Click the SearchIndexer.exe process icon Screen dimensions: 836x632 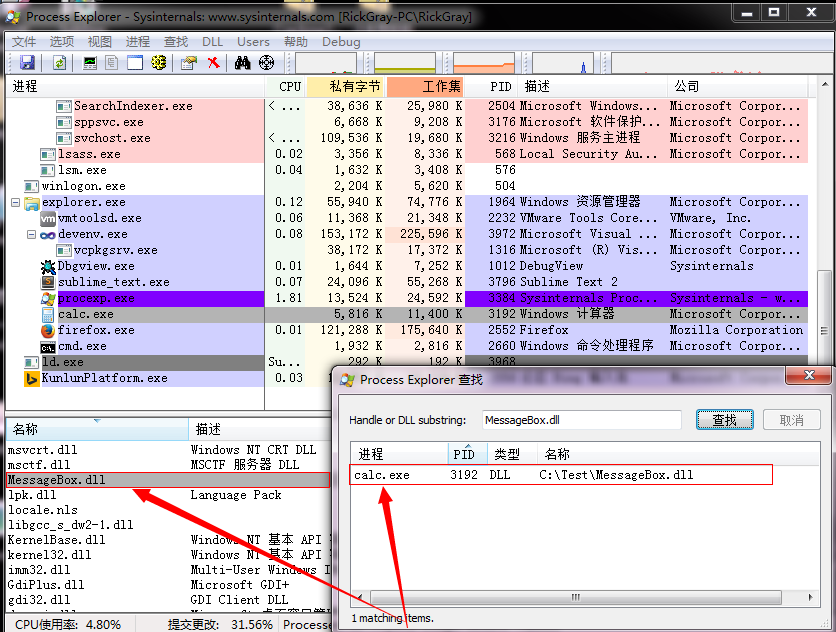point(64,107)
